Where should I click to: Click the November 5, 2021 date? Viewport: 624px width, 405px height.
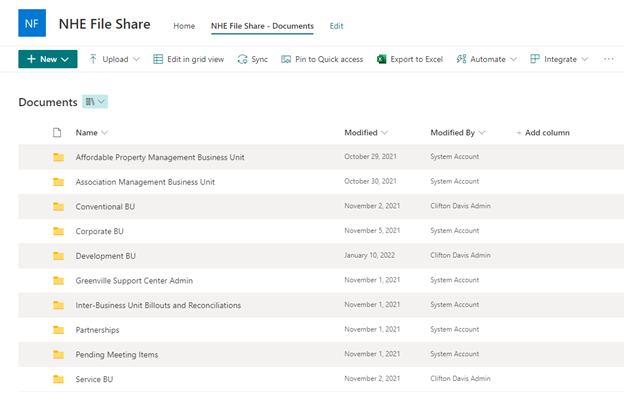(x=372, y=230)
